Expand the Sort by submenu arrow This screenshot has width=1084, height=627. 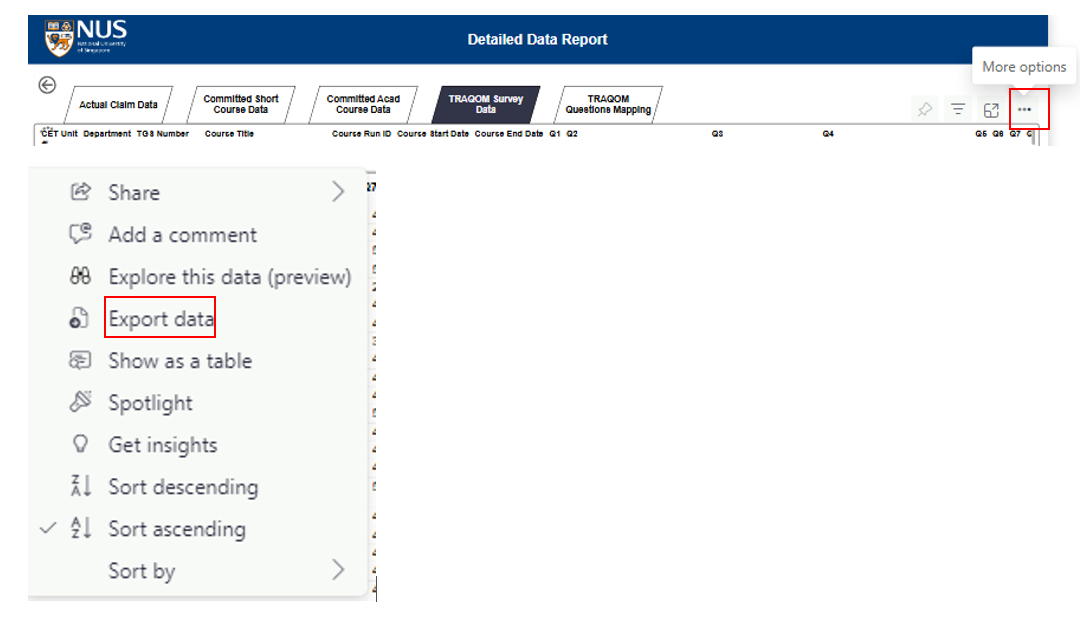338,571
